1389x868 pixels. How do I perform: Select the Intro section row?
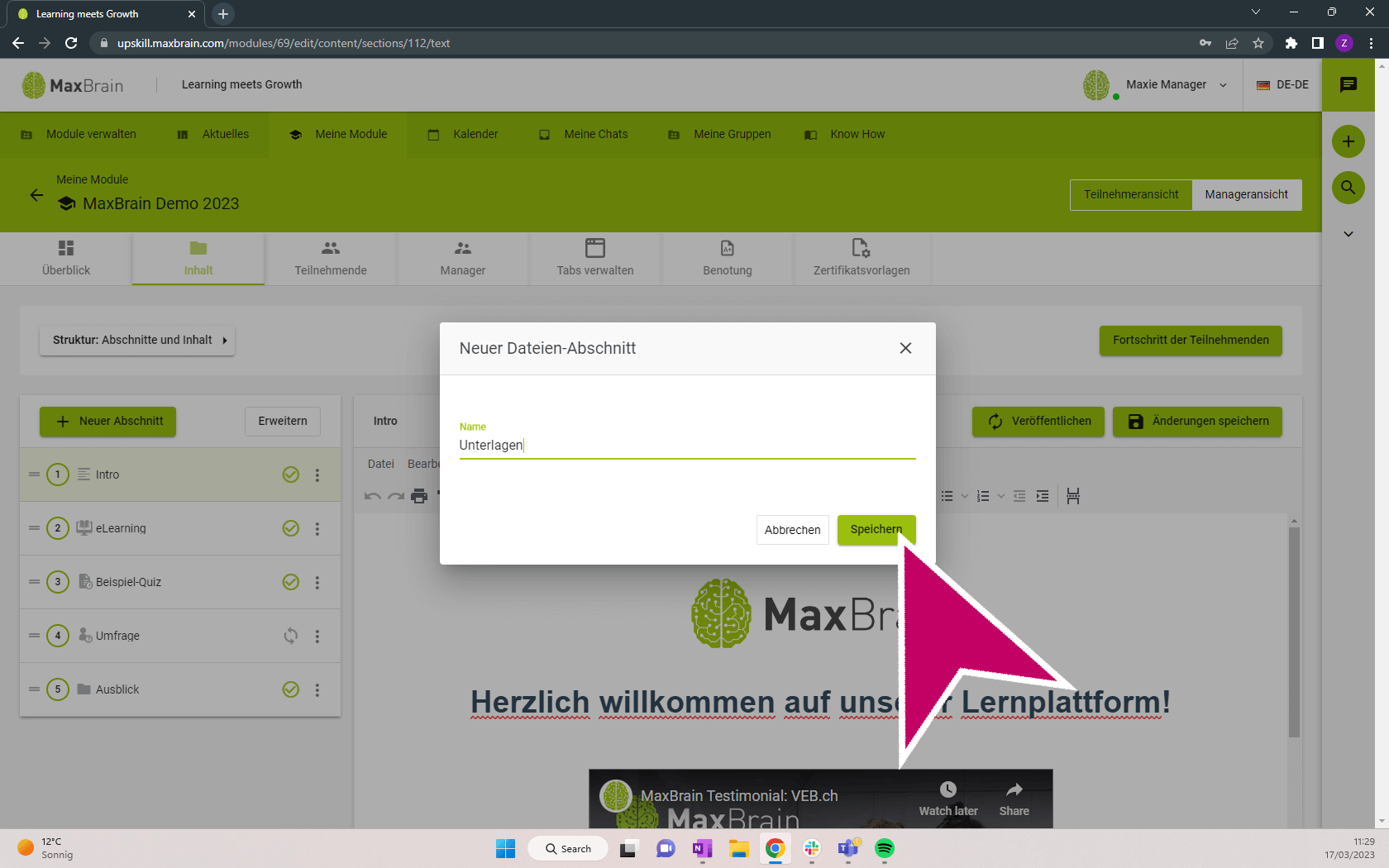coord(180,475)
